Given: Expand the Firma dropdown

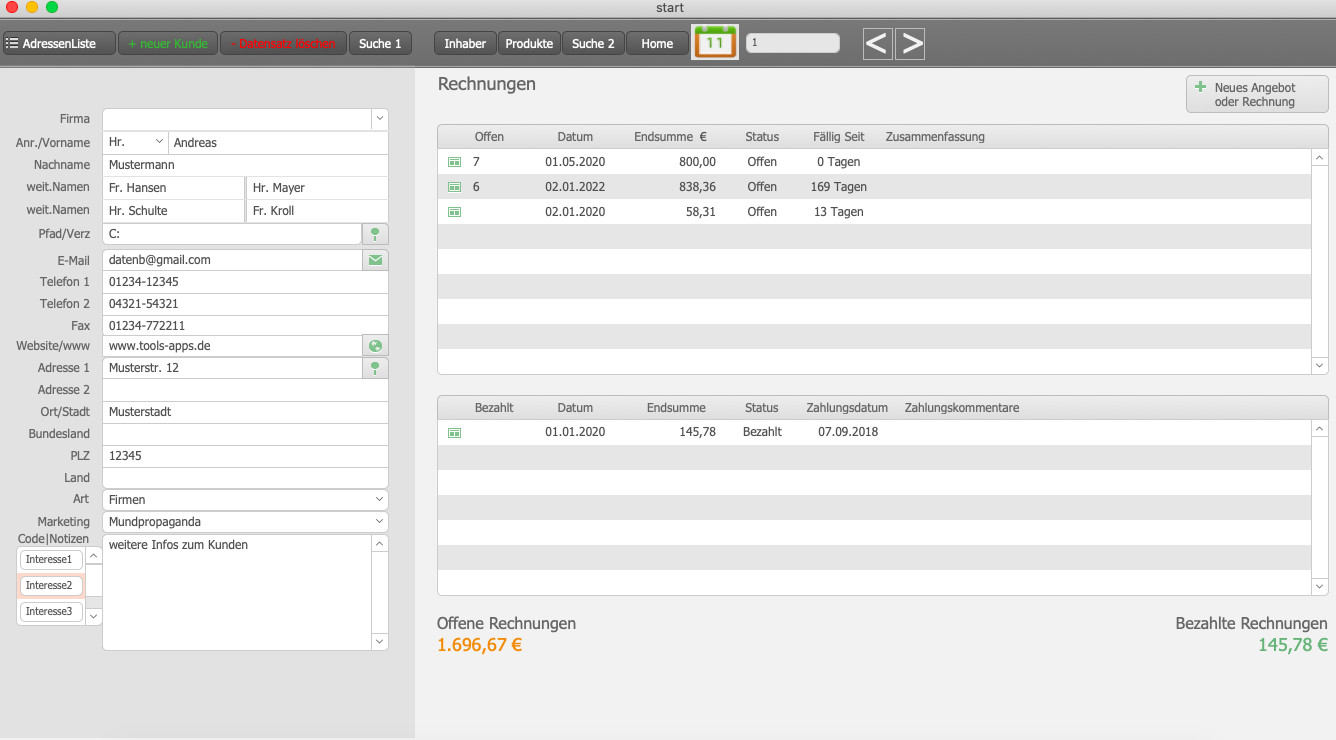Looking at the screenshot, I should (x=380, y=119).
